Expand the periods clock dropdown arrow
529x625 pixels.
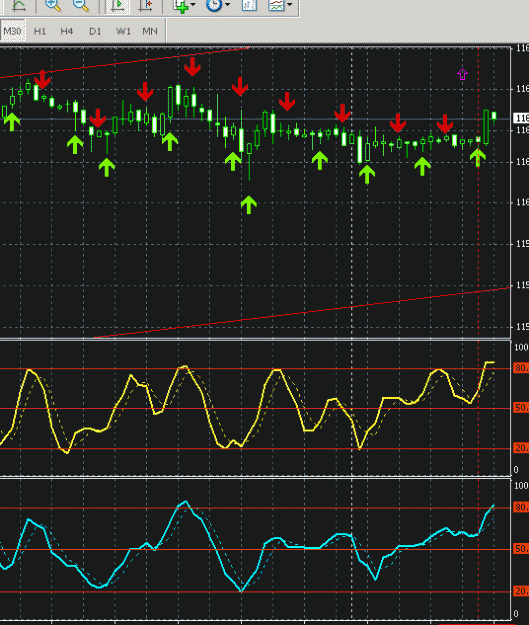228,5
